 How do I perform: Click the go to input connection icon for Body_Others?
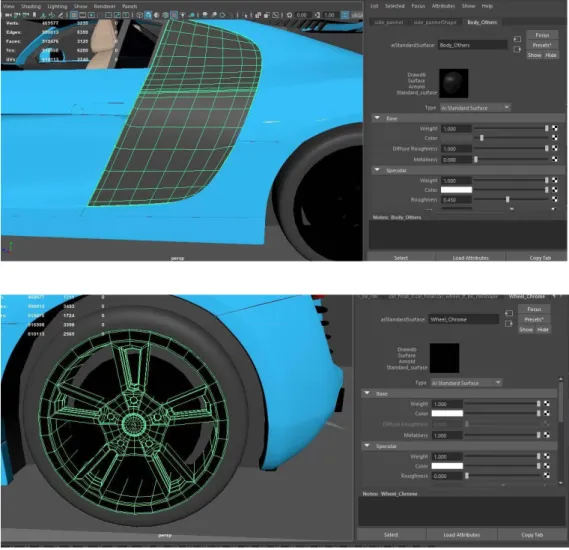pos(517,39)
